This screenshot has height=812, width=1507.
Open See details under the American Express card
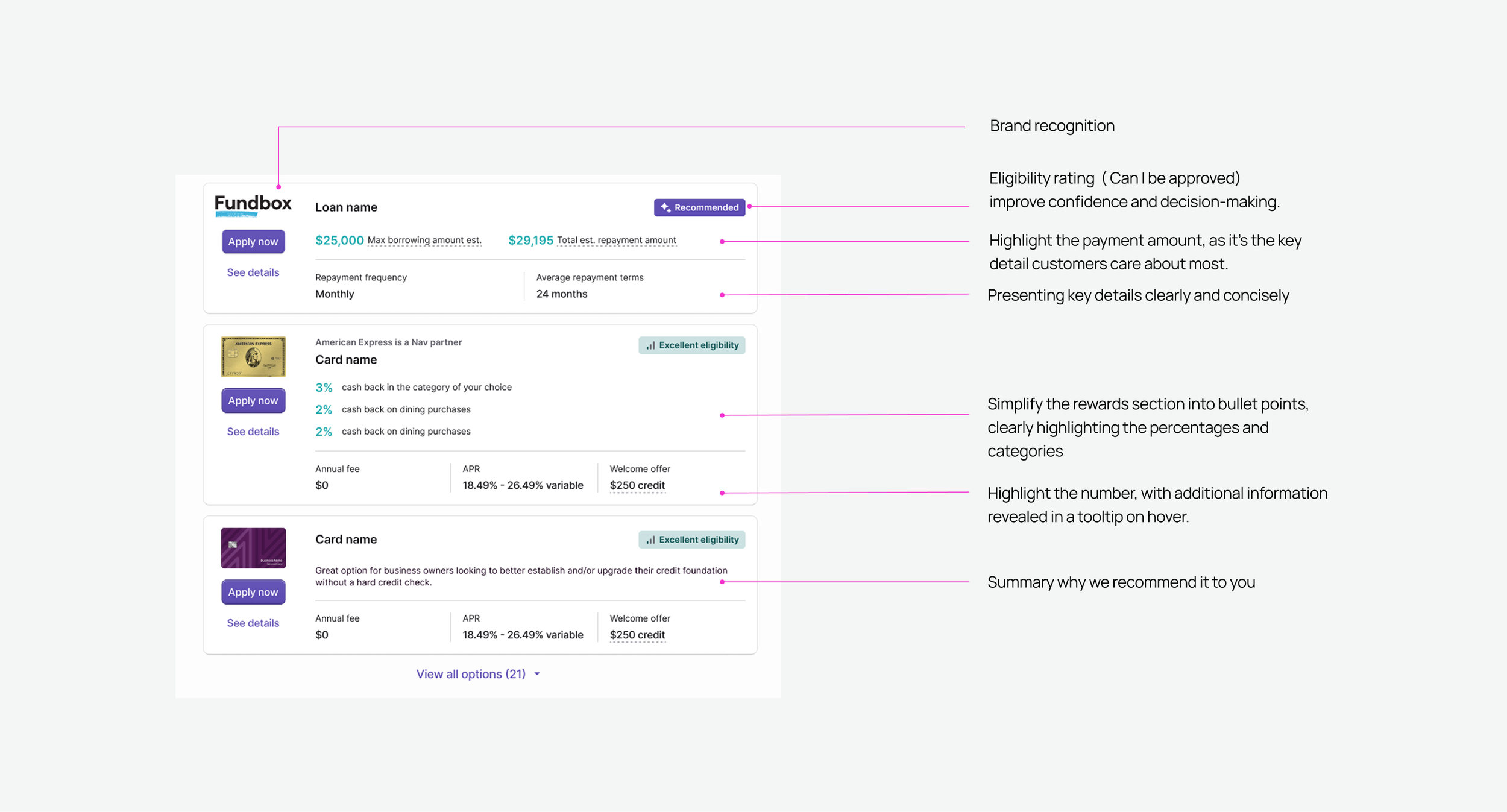[x=253, y=432]
